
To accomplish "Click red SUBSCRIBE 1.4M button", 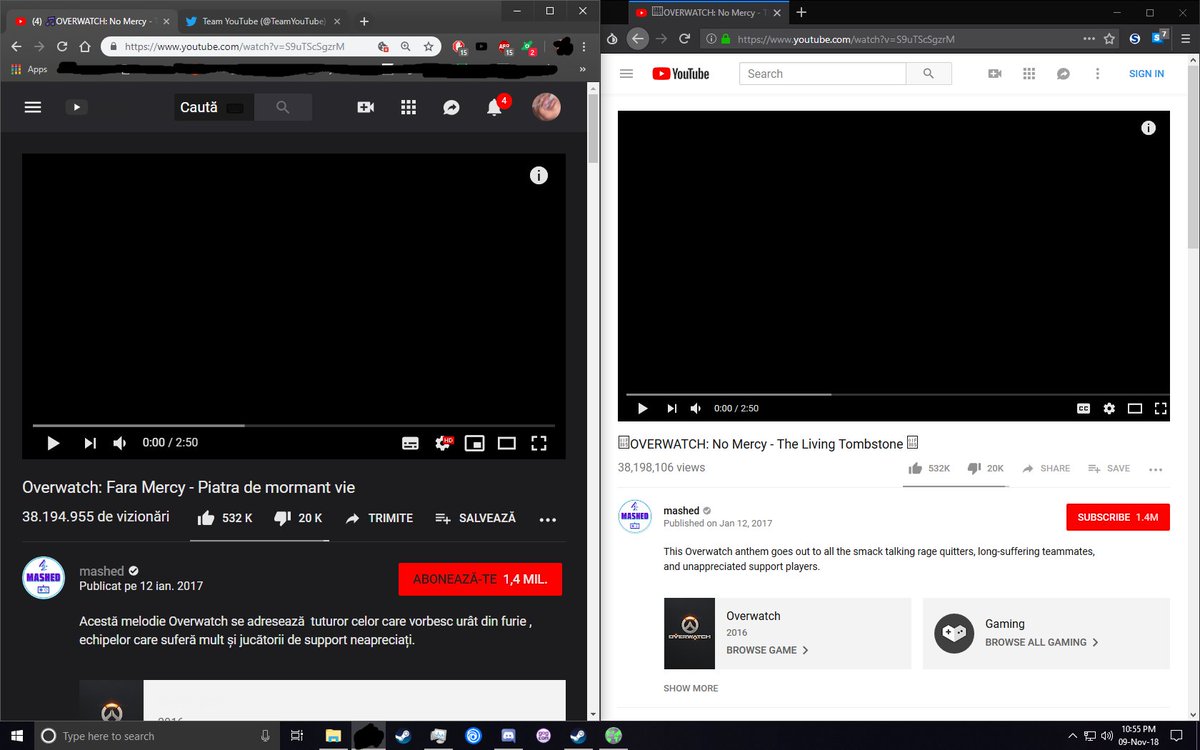I will (x=1117, y=517).
